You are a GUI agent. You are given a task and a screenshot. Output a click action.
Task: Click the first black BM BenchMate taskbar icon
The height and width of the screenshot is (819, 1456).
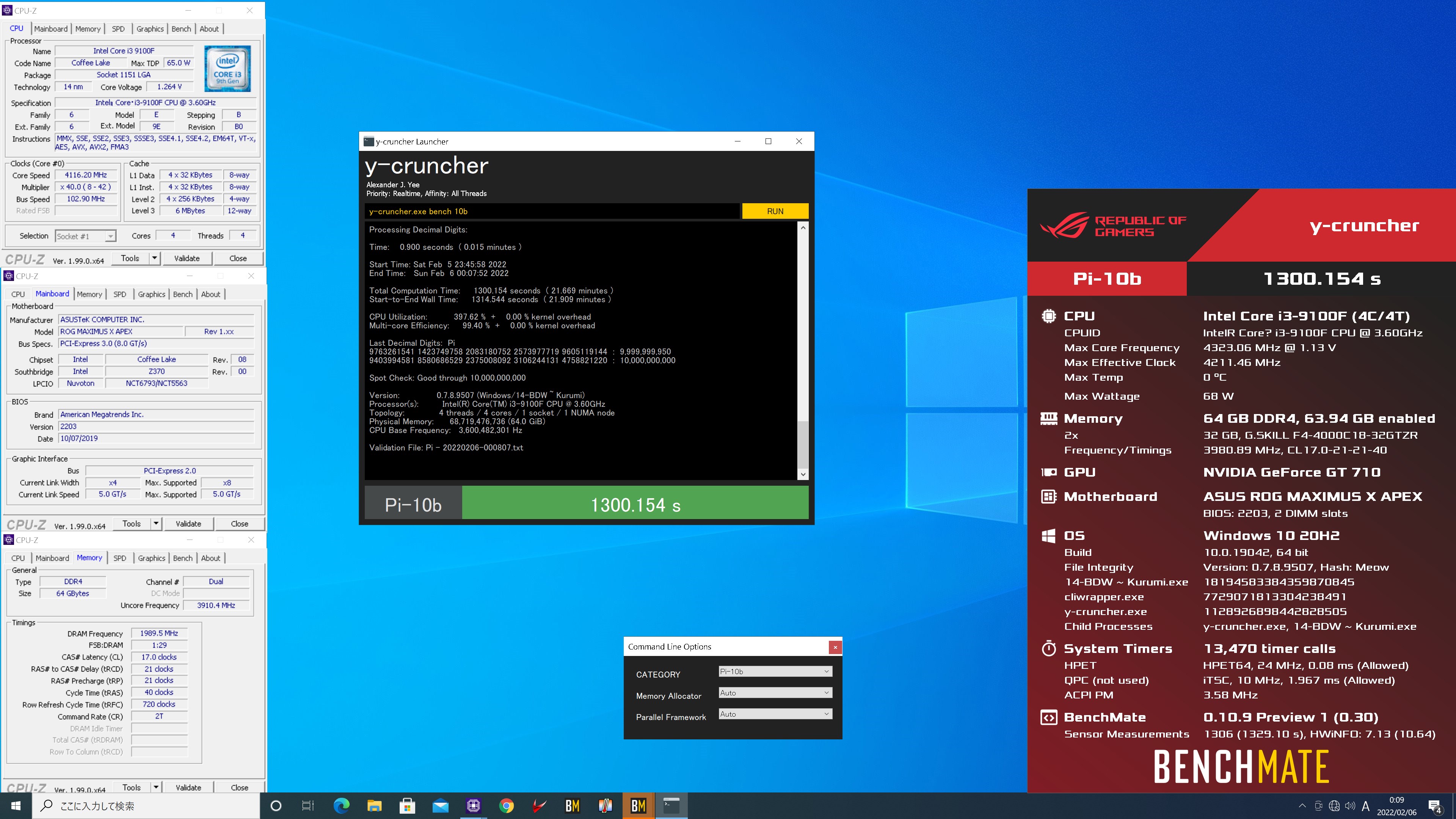pyautogui.click(x=572, y=805)
